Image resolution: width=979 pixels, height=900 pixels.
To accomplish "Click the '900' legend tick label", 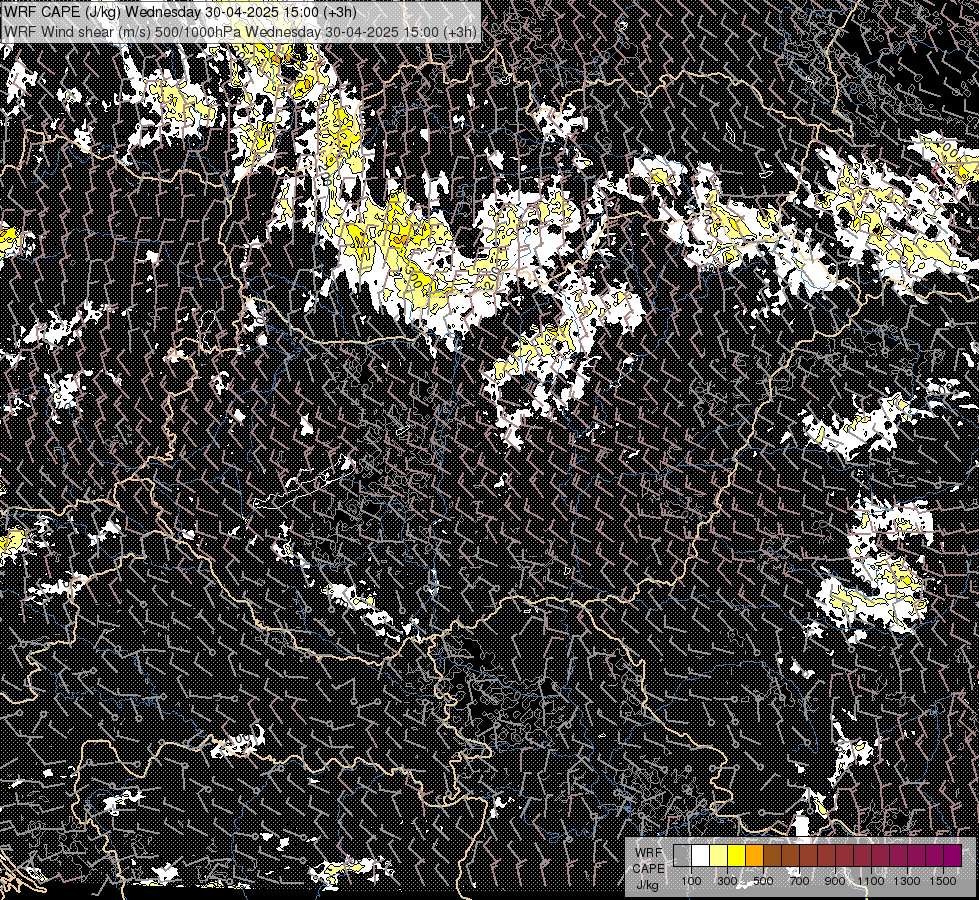I will 835,881.
